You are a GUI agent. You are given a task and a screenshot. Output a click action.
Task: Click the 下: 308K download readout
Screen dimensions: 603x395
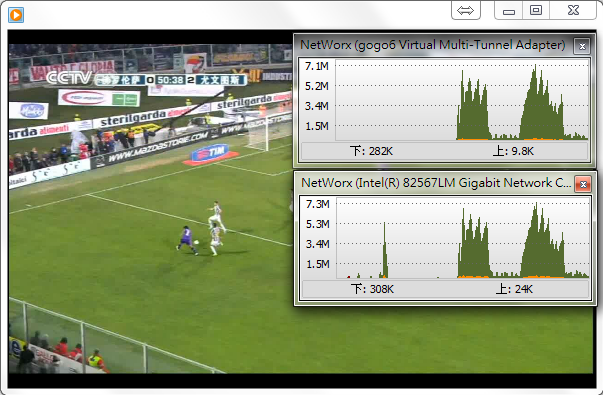coord(372,289)
